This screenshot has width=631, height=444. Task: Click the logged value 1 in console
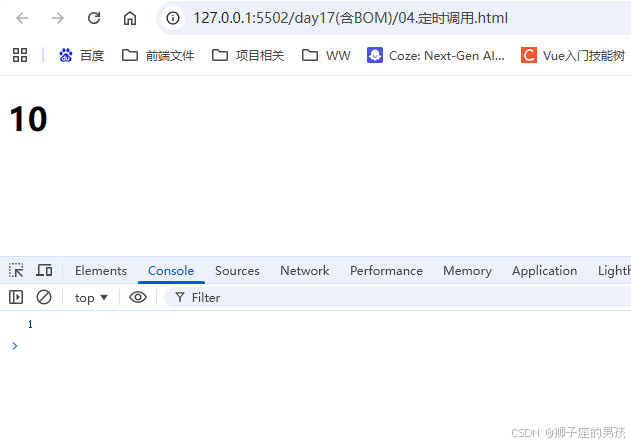tap(30, 324)
